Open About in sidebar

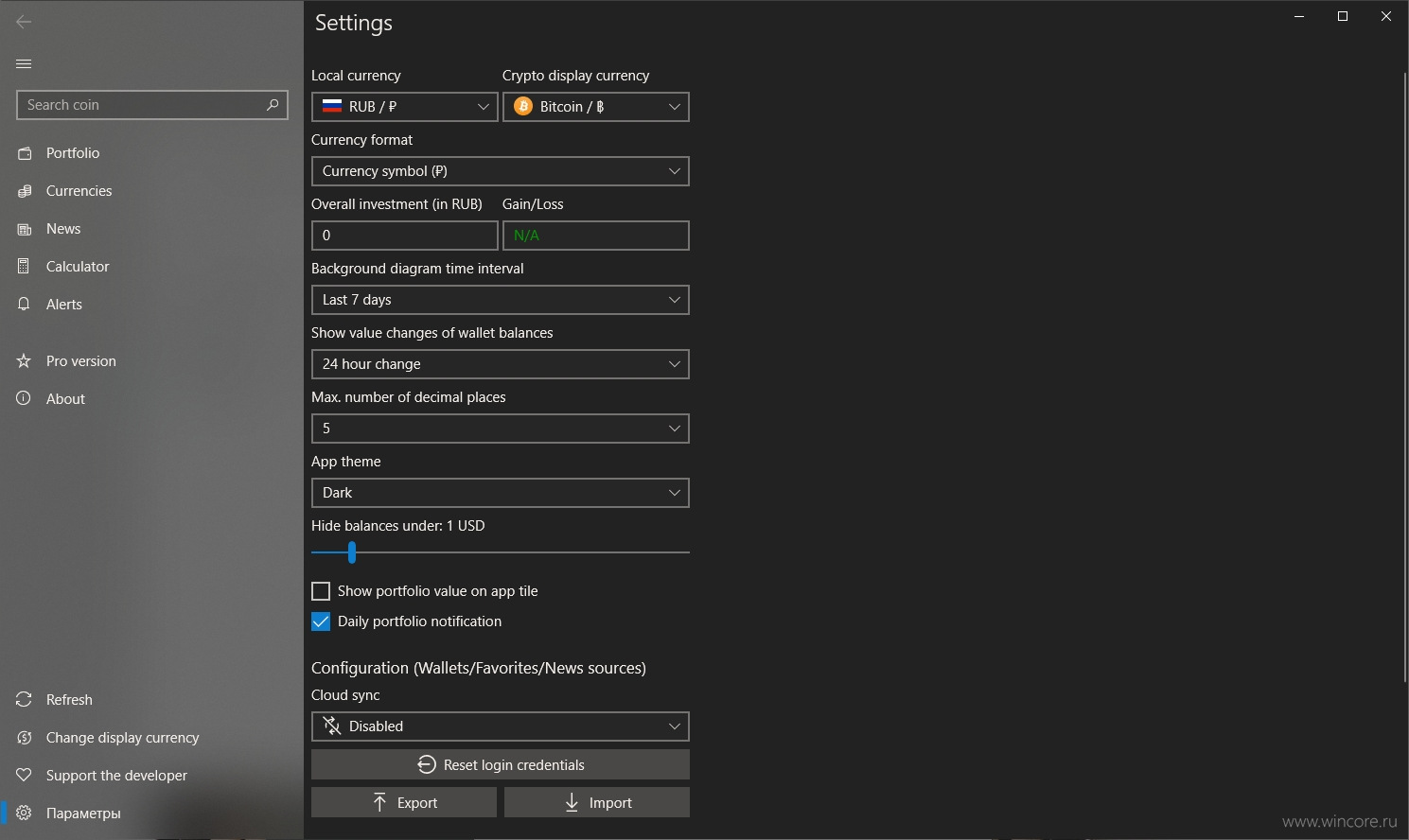pyautogui.click(x=151, y=399)
